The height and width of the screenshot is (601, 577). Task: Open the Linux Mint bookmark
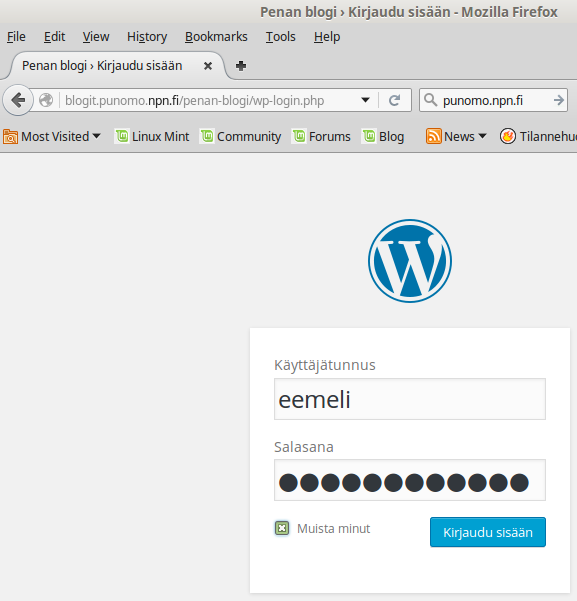153,136
